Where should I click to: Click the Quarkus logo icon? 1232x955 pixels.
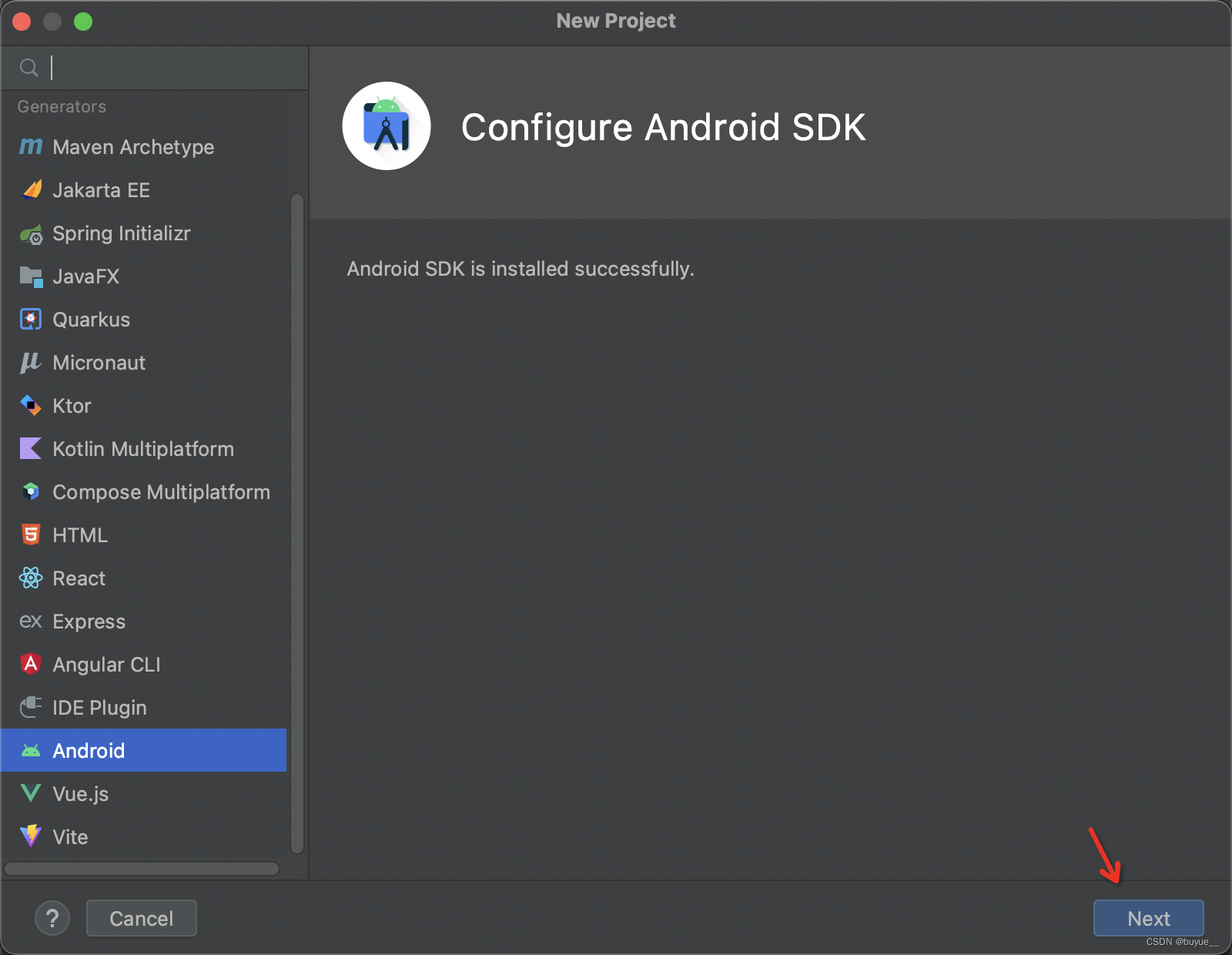coord(31,320)
